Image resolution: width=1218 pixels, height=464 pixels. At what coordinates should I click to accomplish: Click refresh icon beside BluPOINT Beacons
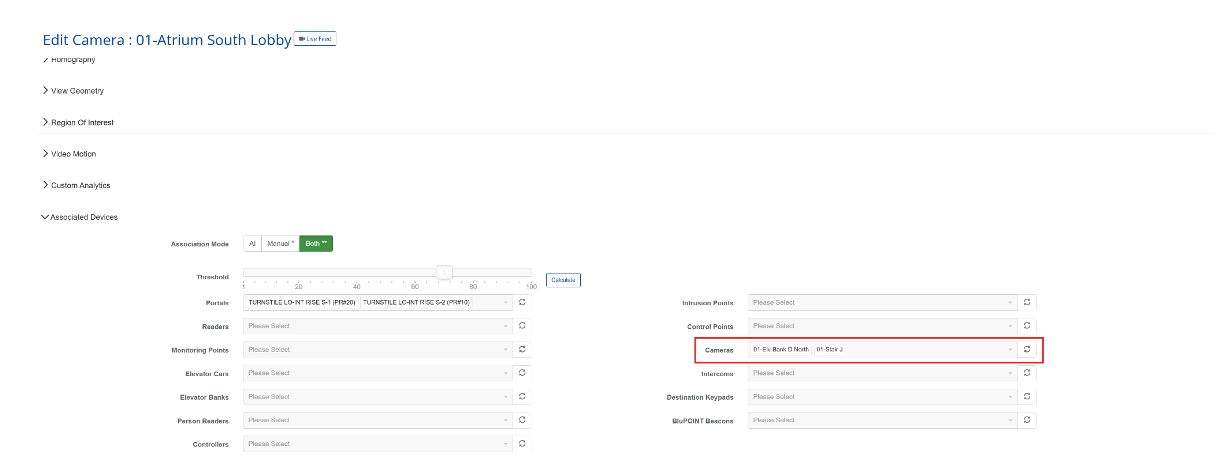pos(1027,421)
